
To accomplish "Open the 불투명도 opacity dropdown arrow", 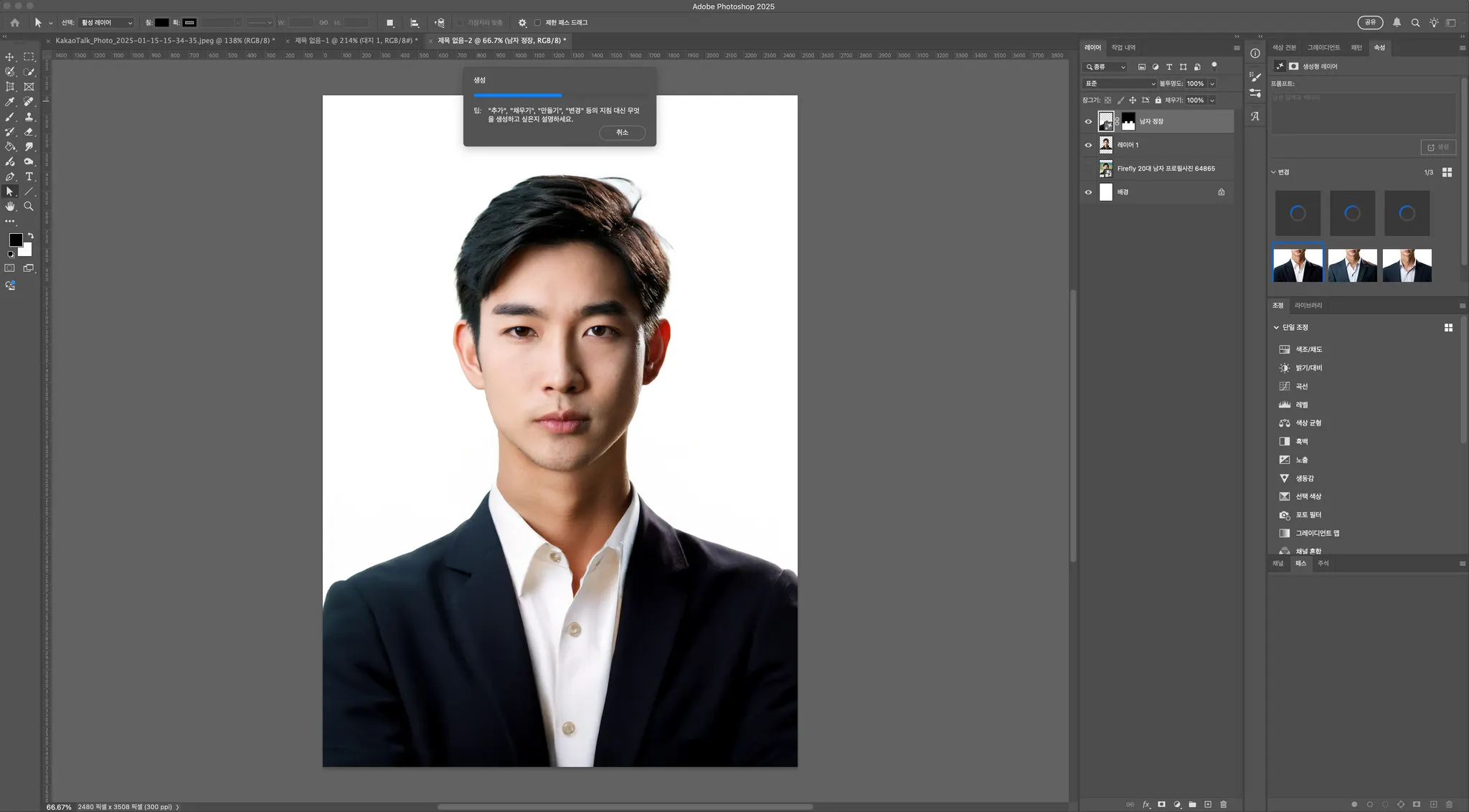I will click(1212, 84).
